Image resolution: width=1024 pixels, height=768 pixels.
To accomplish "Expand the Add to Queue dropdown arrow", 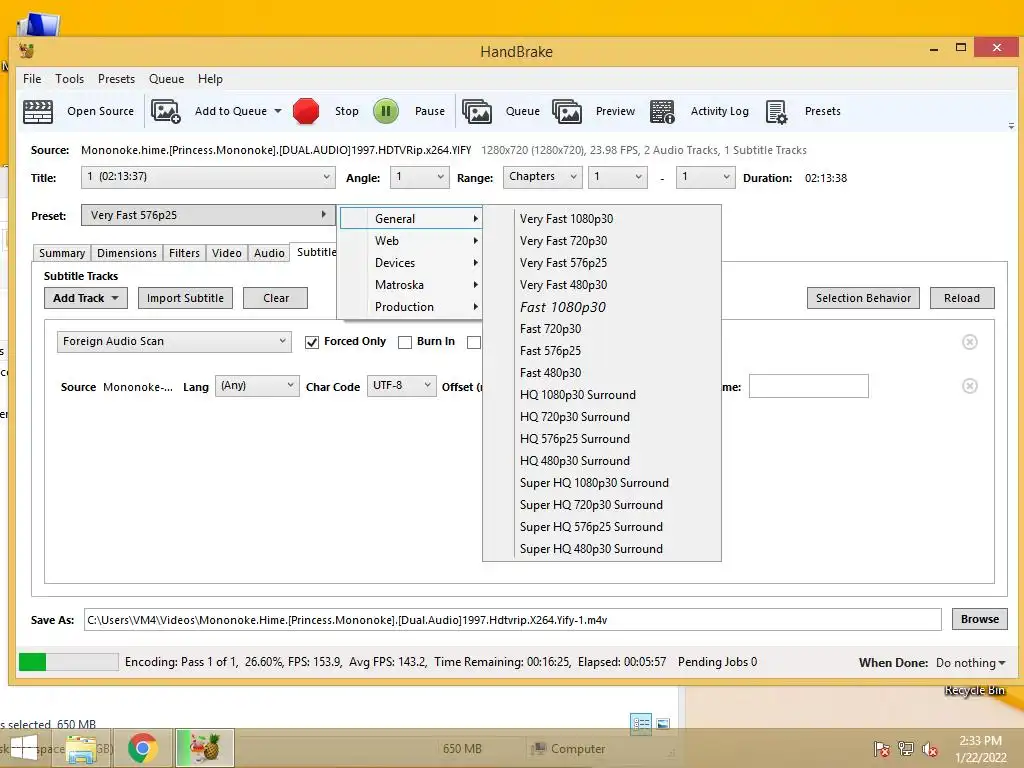I will [x=278, y=111].
